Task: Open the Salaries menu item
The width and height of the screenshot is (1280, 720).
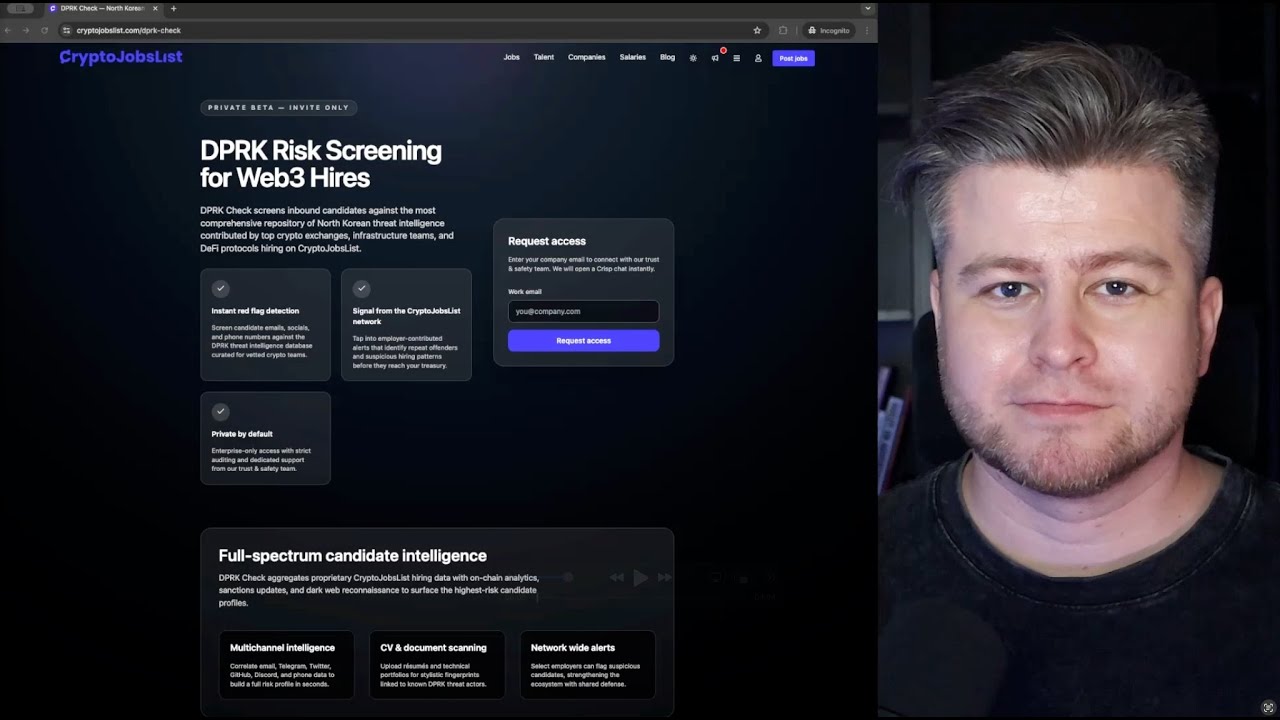Action: (x=632, y=57)
